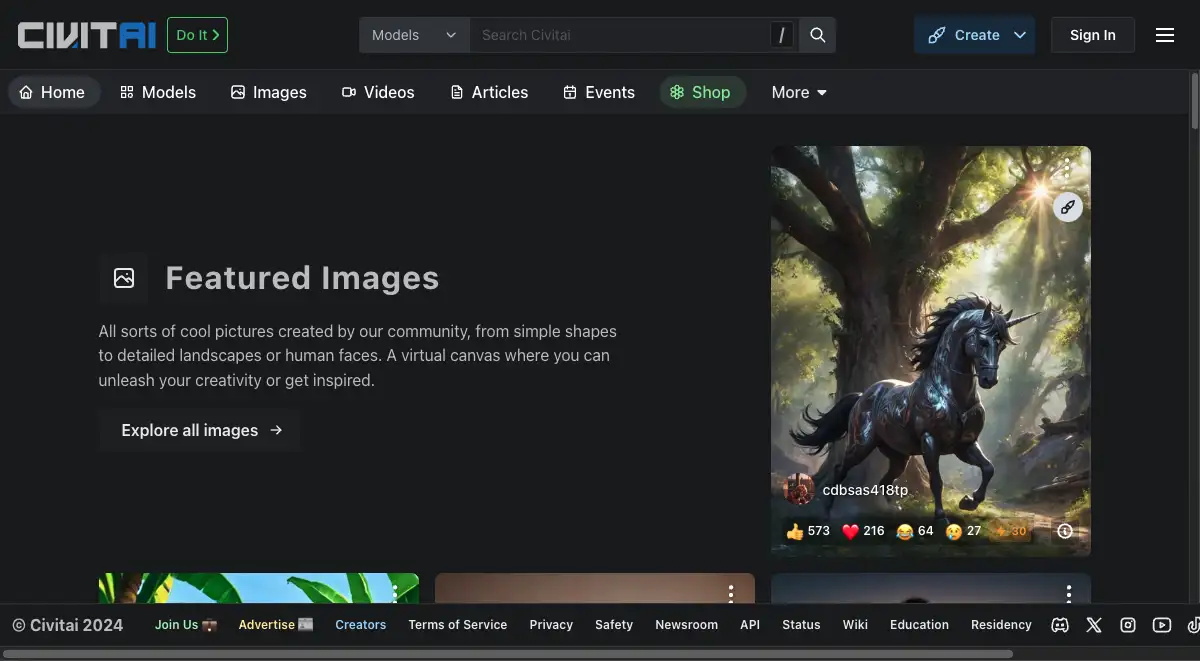
Task: Click the laughing emoji reaction counter
Action: click(914, 530)
